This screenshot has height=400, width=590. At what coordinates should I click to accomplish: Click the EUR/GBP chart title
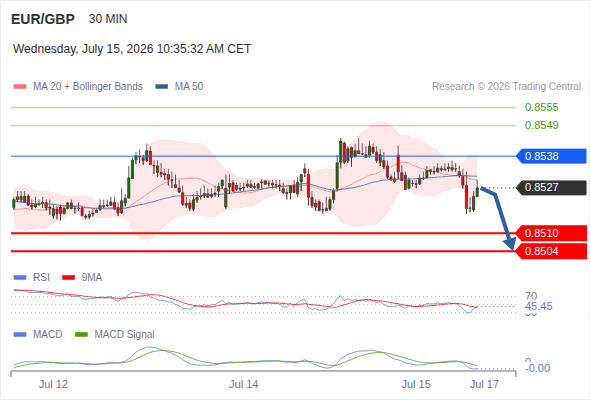tap(43, 19)
